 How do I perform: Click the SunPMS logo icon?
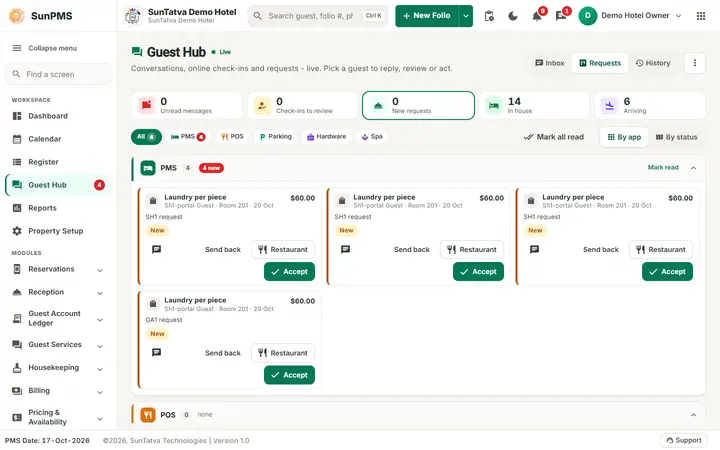[17, 16]
